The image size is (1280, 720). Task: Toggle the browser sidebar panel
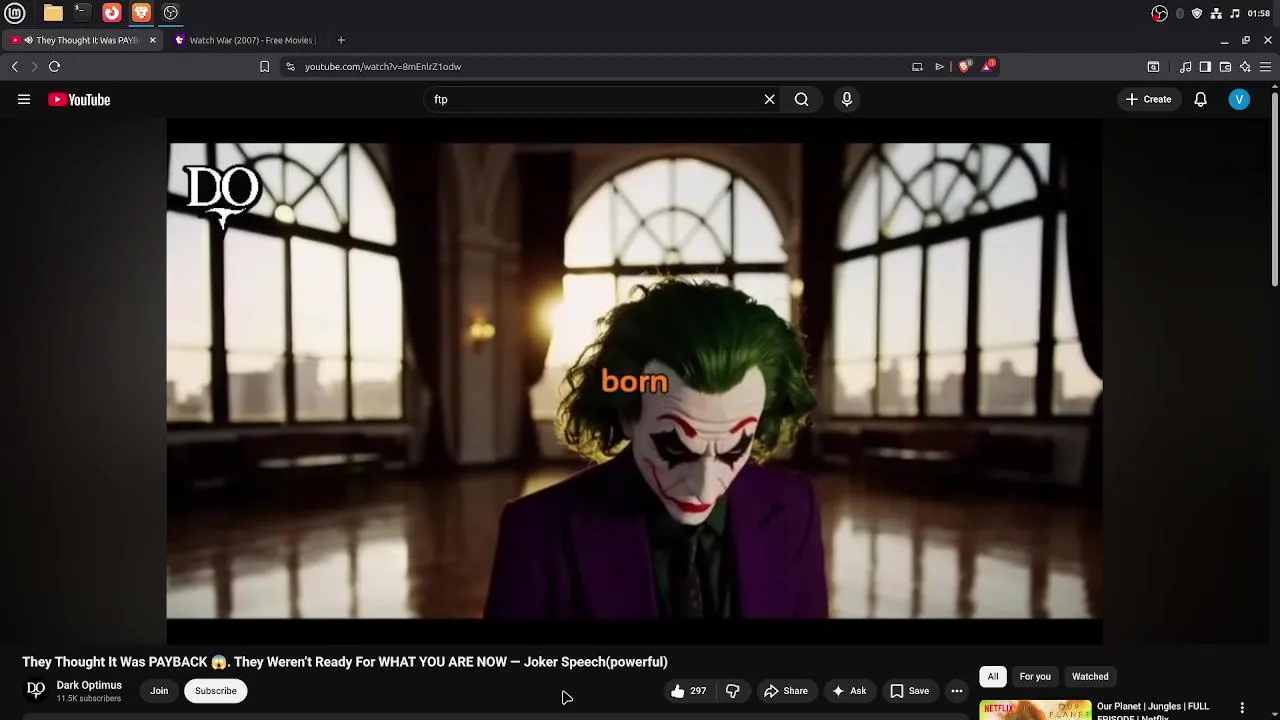[1205, 67]
